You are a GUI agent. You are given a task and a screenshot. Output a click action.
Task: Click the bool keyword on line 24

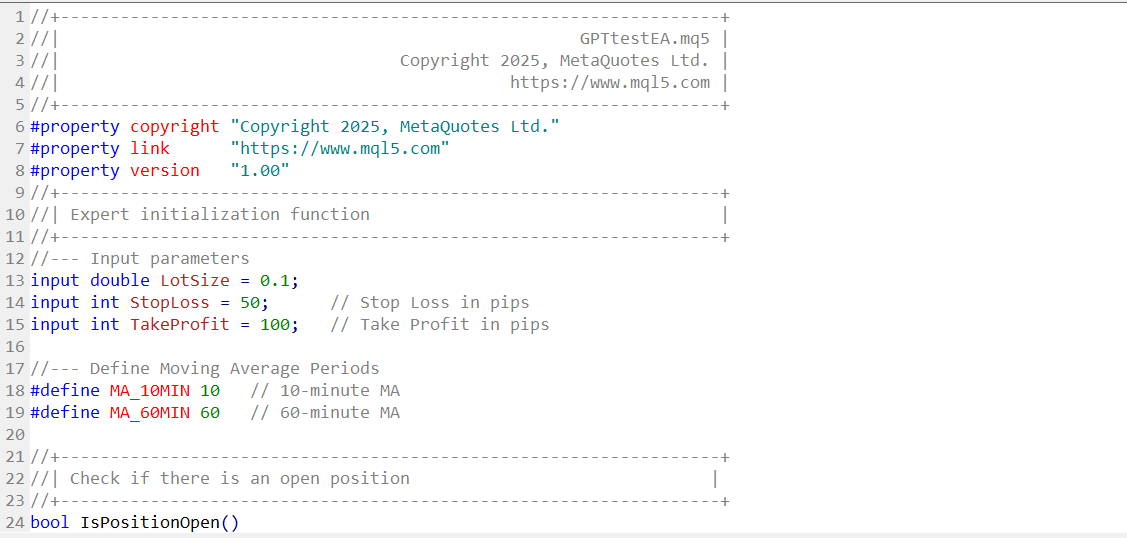(x=50, y=523)
